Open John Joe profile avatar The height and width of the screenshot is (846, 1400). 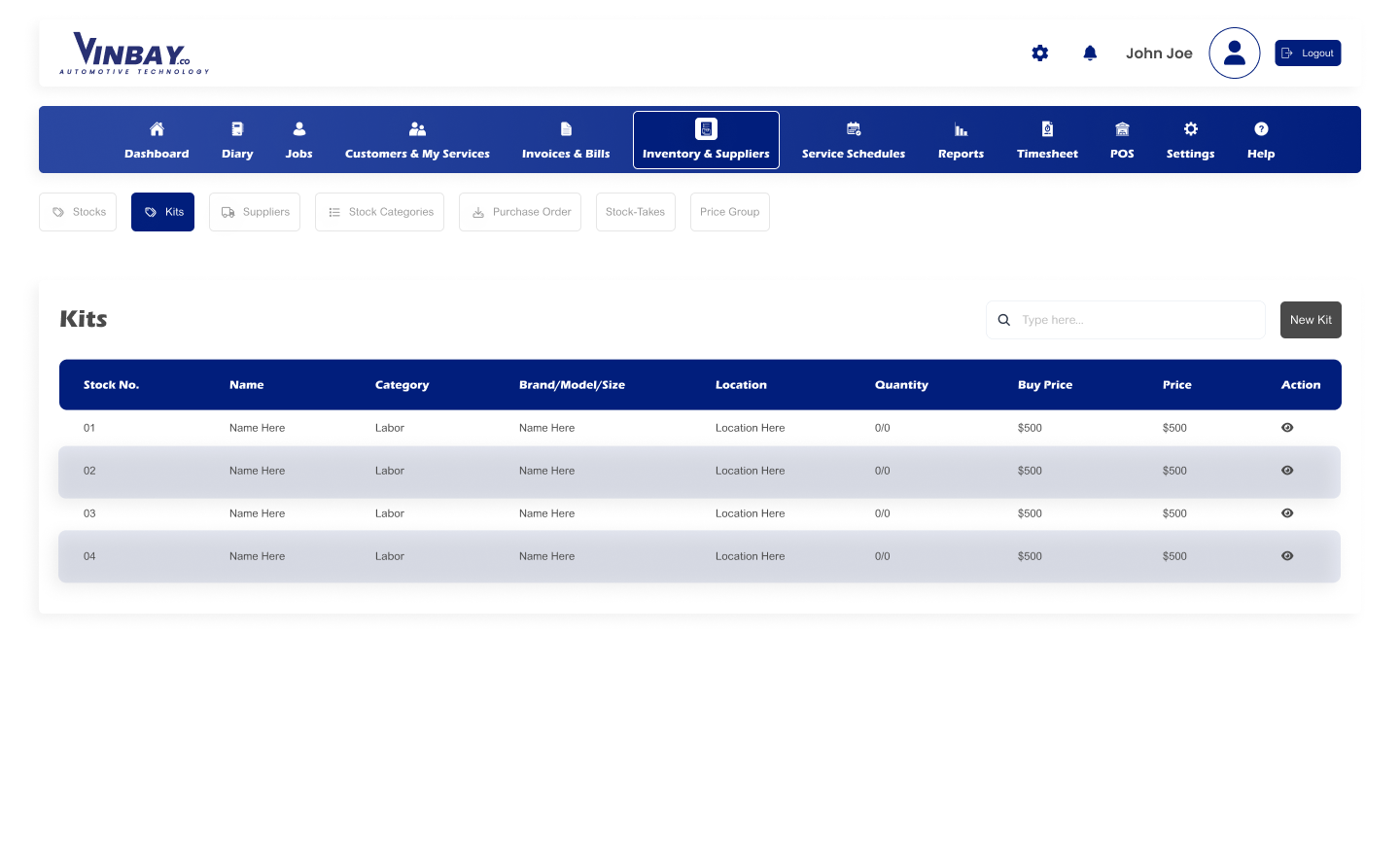[x=1235, y=53]
